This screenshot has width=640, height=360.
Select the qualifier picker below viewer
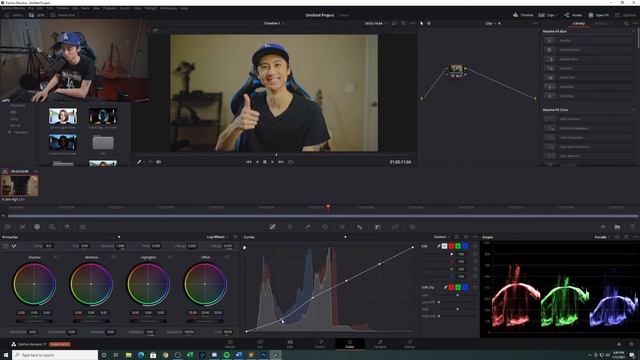[x=139, y=162]
